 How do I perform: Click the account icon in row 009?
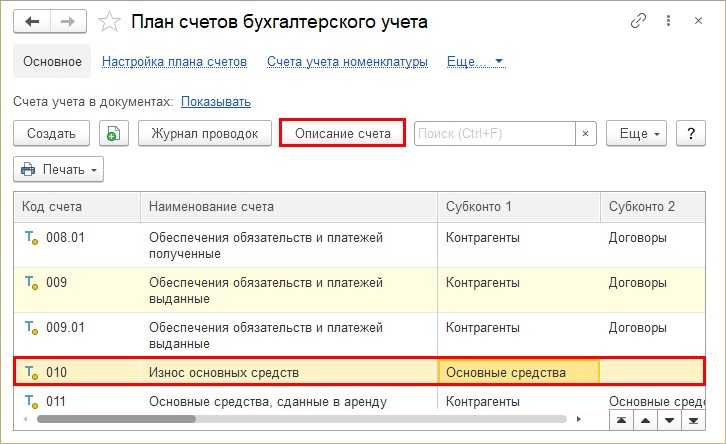31,282
